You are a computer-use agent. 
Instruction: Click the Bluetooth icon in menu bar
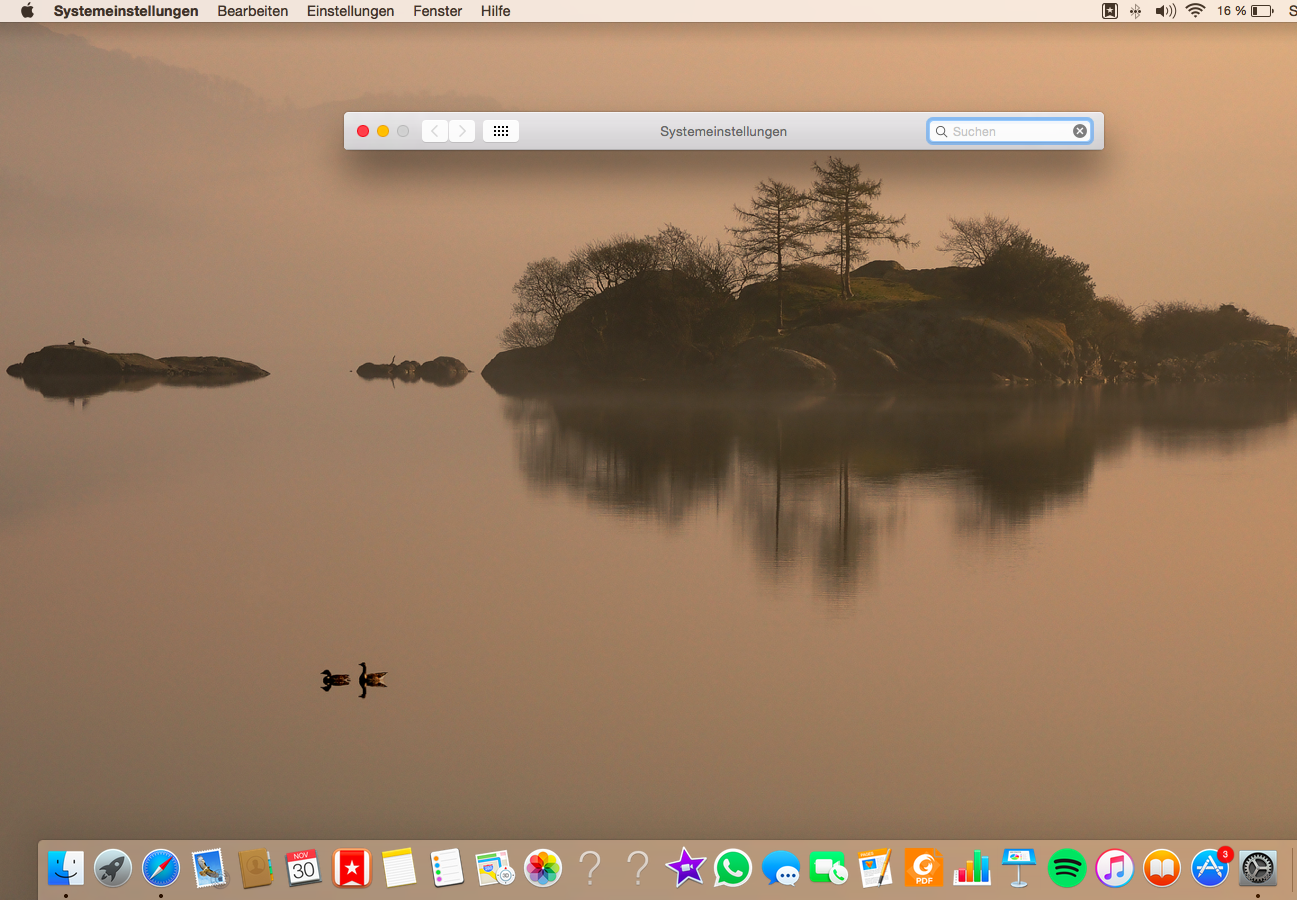[1136, 11]
